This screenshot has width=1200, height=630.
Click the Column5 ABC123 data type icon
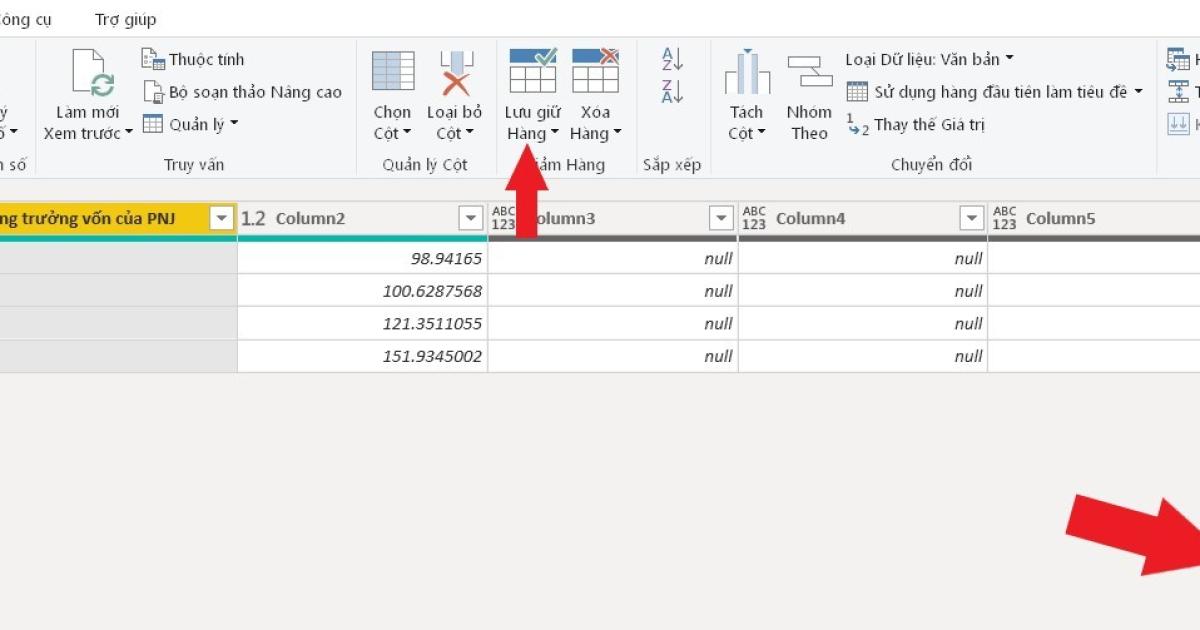(x=1004, y=218)
